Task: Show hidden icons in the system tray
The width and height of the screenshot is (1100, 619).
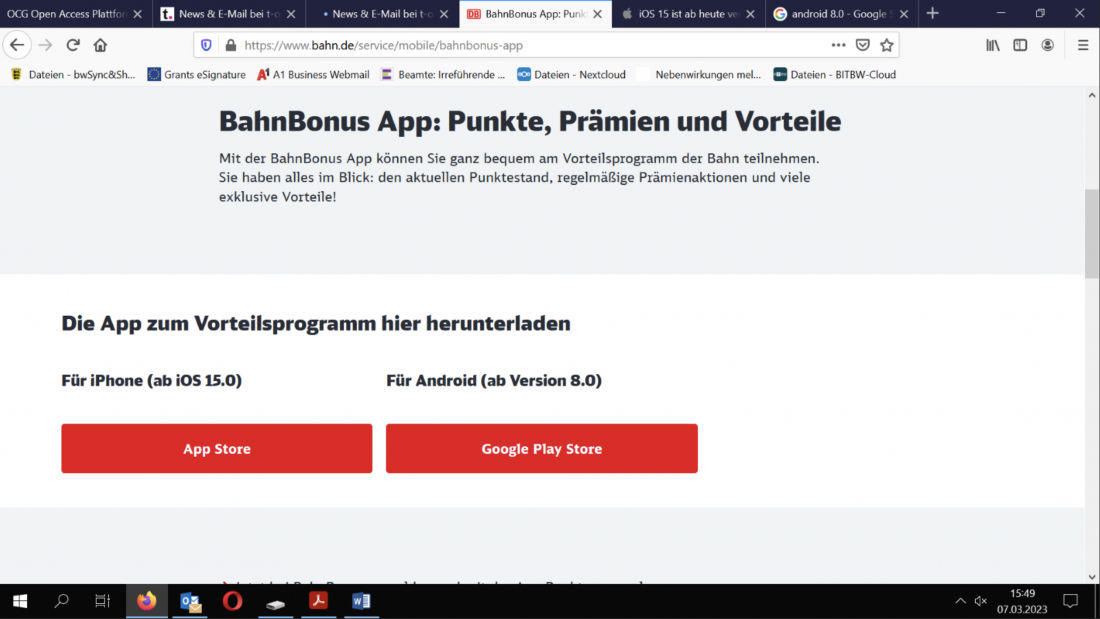Action: tap(959, 600)
